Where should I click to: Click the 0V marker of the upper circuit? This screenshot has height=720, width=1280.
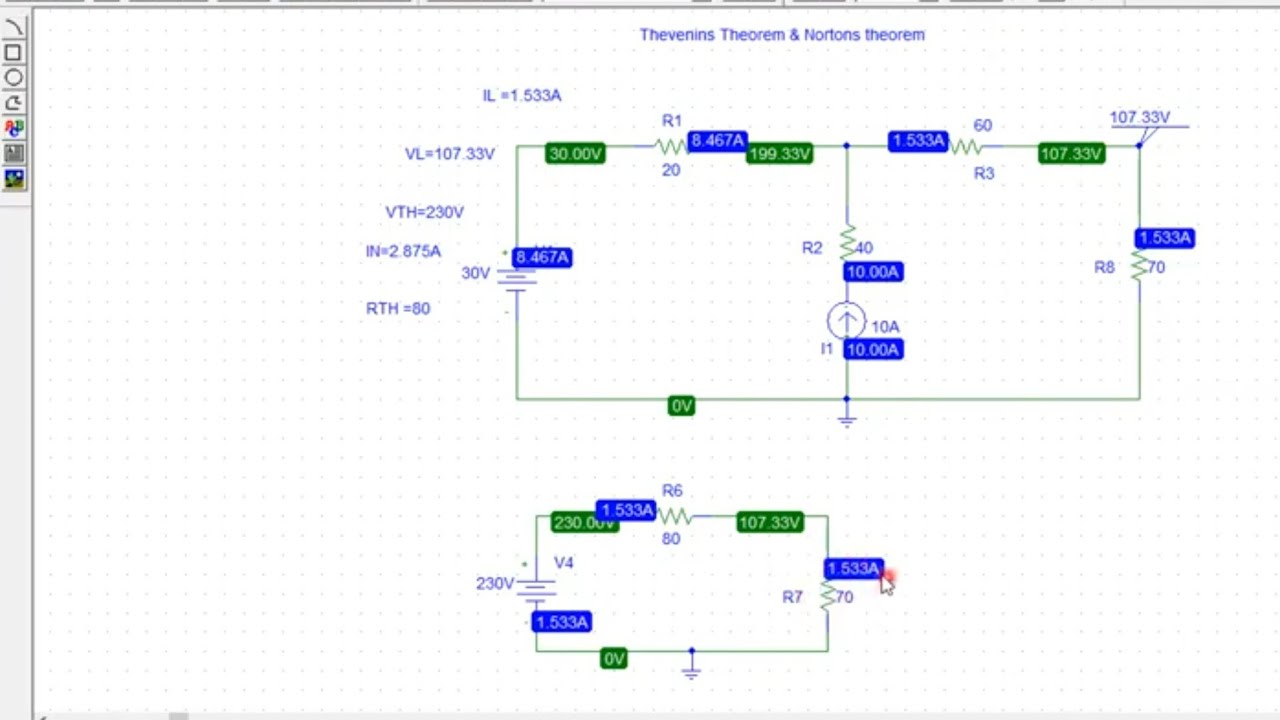681,405
